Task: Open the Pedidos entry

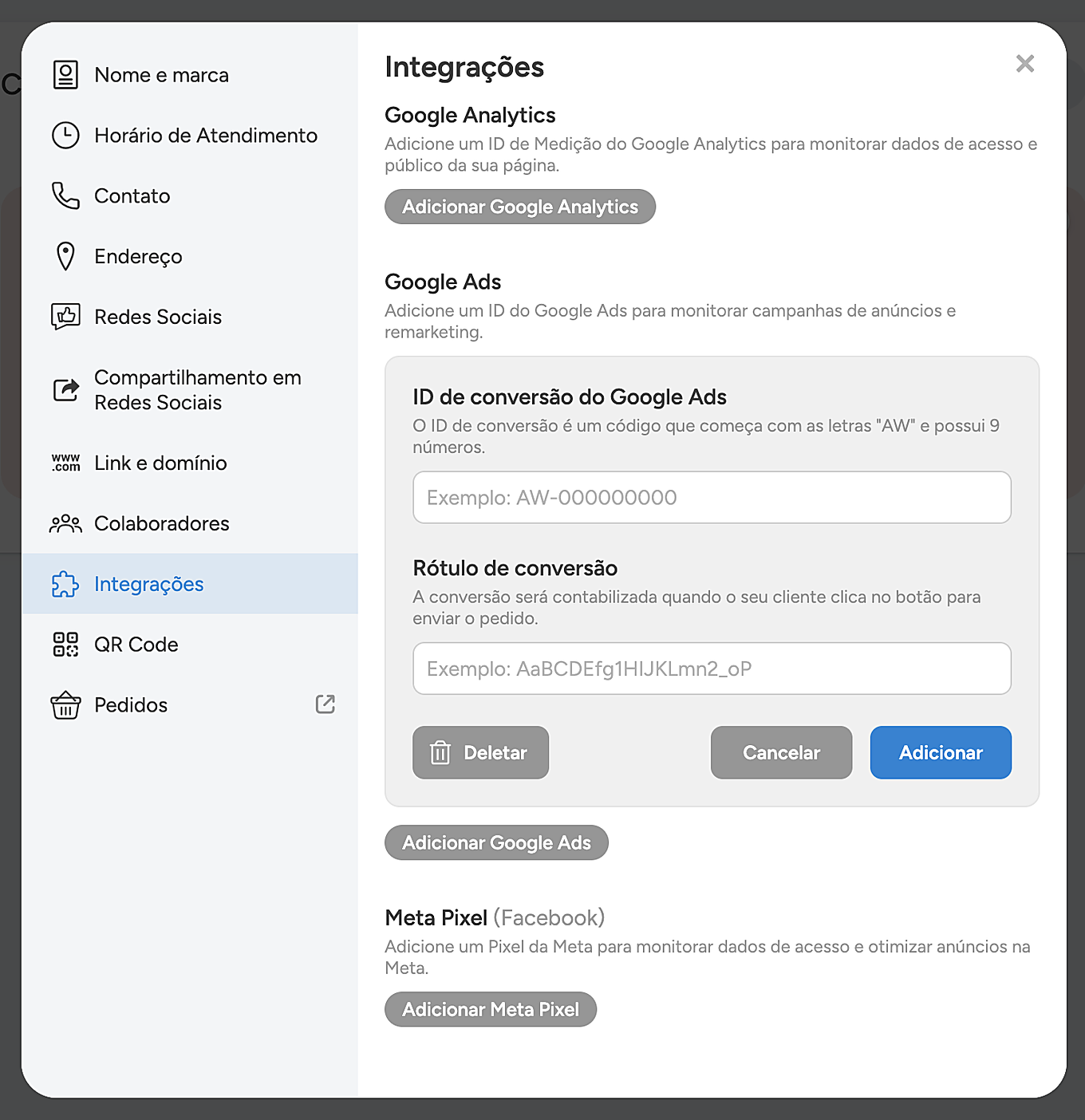Action: coord(190,705)
